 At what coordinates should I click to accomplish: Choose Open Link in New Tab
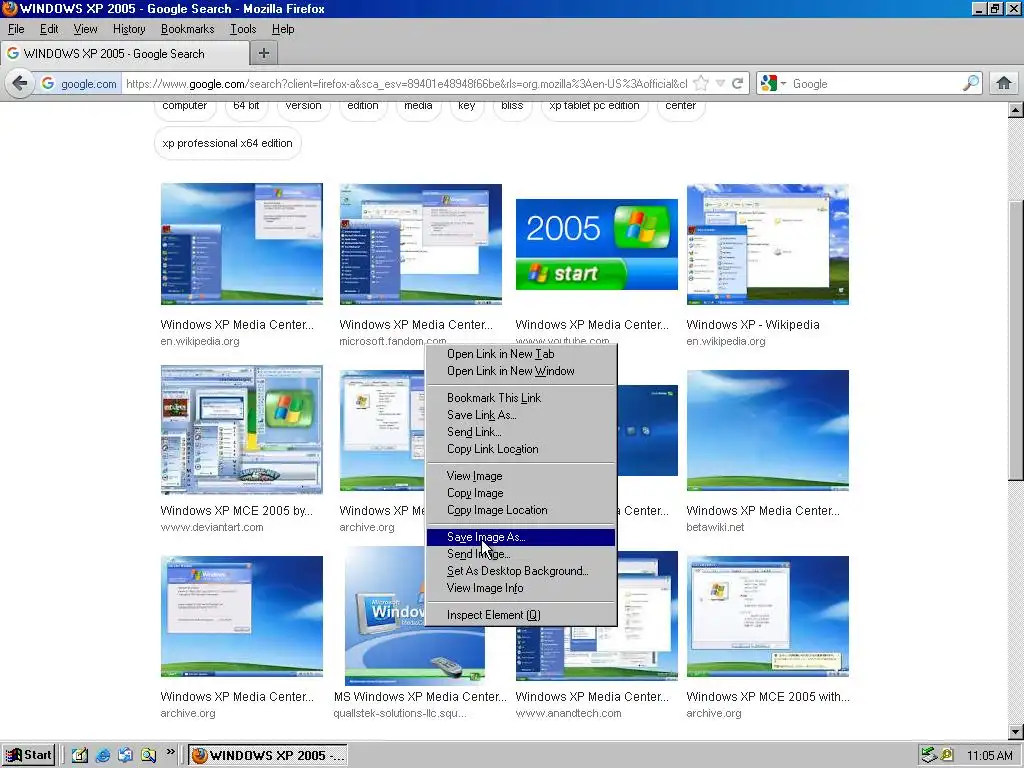point(520,354)
